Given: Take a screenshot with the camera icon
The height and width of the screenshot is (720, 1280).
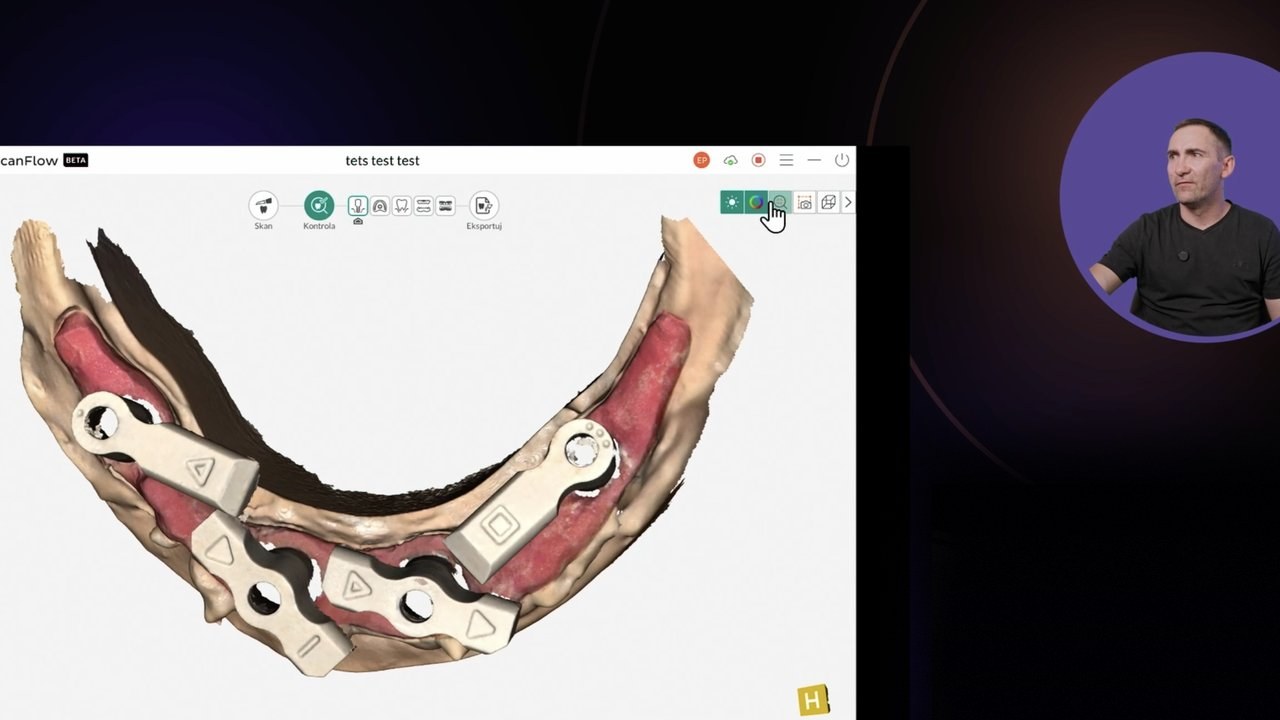Looking at the screenshot, I should click(805, 202).
